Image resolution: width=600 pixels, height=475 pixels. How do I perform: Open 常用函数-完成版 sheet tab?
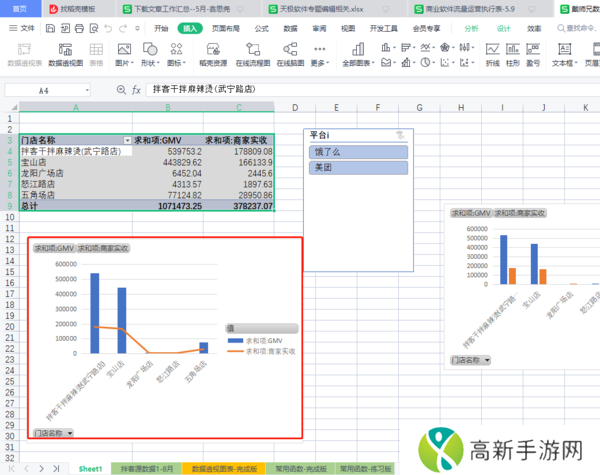click(301, 468)
